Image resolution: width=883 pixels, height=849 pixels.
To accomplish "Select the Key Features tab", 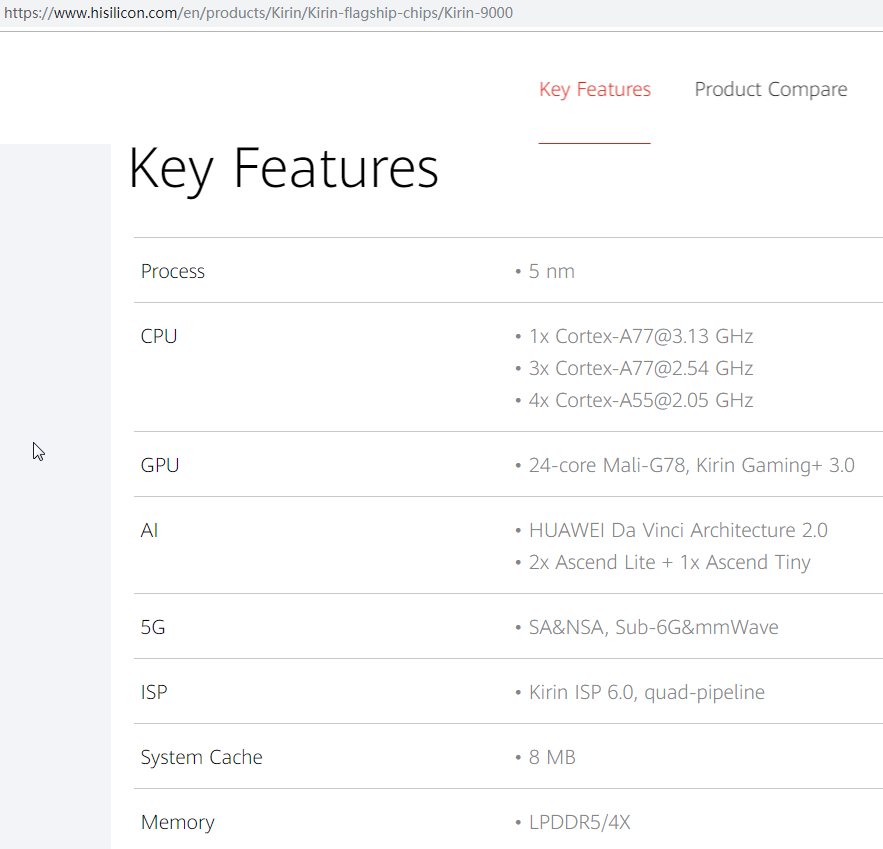I will coord(595,90).
